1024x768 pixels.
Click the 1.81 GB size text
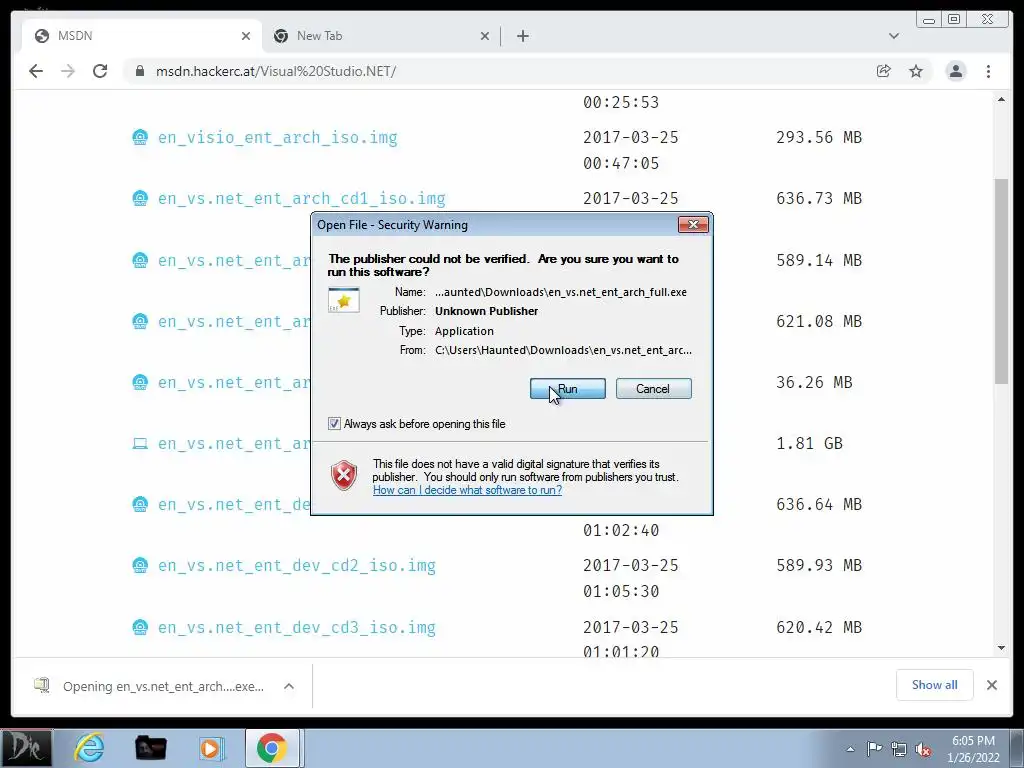point(809,443)
